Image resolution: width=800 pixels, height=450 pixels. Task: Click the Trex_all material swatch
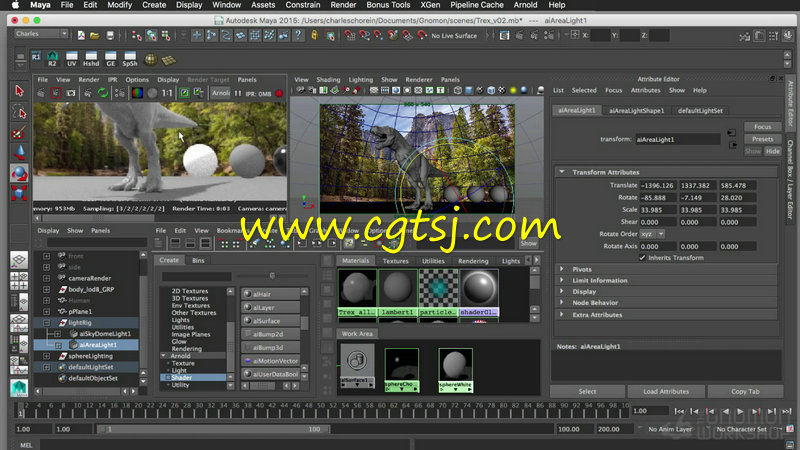click(357, 293)
